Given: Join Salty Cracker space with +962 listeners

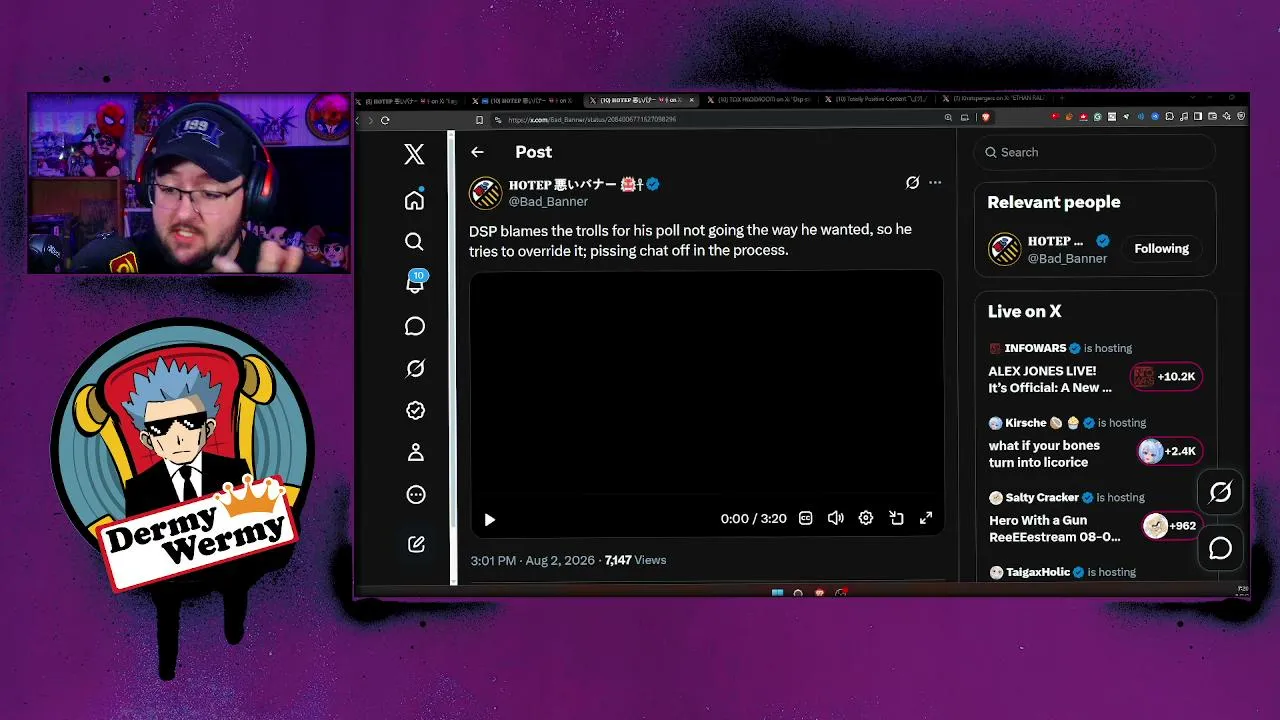Looking at the screenshot, I should click(1172, 526).
